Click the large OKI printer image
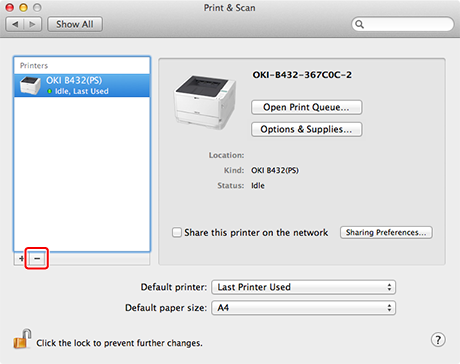The image size is (460, 364). coord(205,102)
